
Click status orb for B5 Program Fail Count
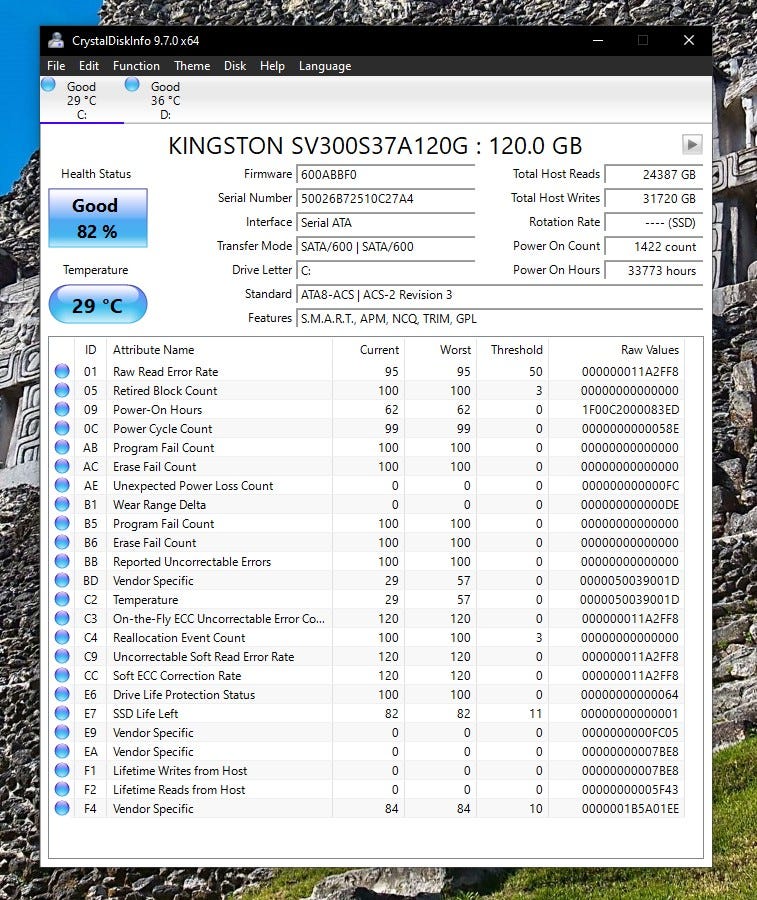(x=62, y=523)
